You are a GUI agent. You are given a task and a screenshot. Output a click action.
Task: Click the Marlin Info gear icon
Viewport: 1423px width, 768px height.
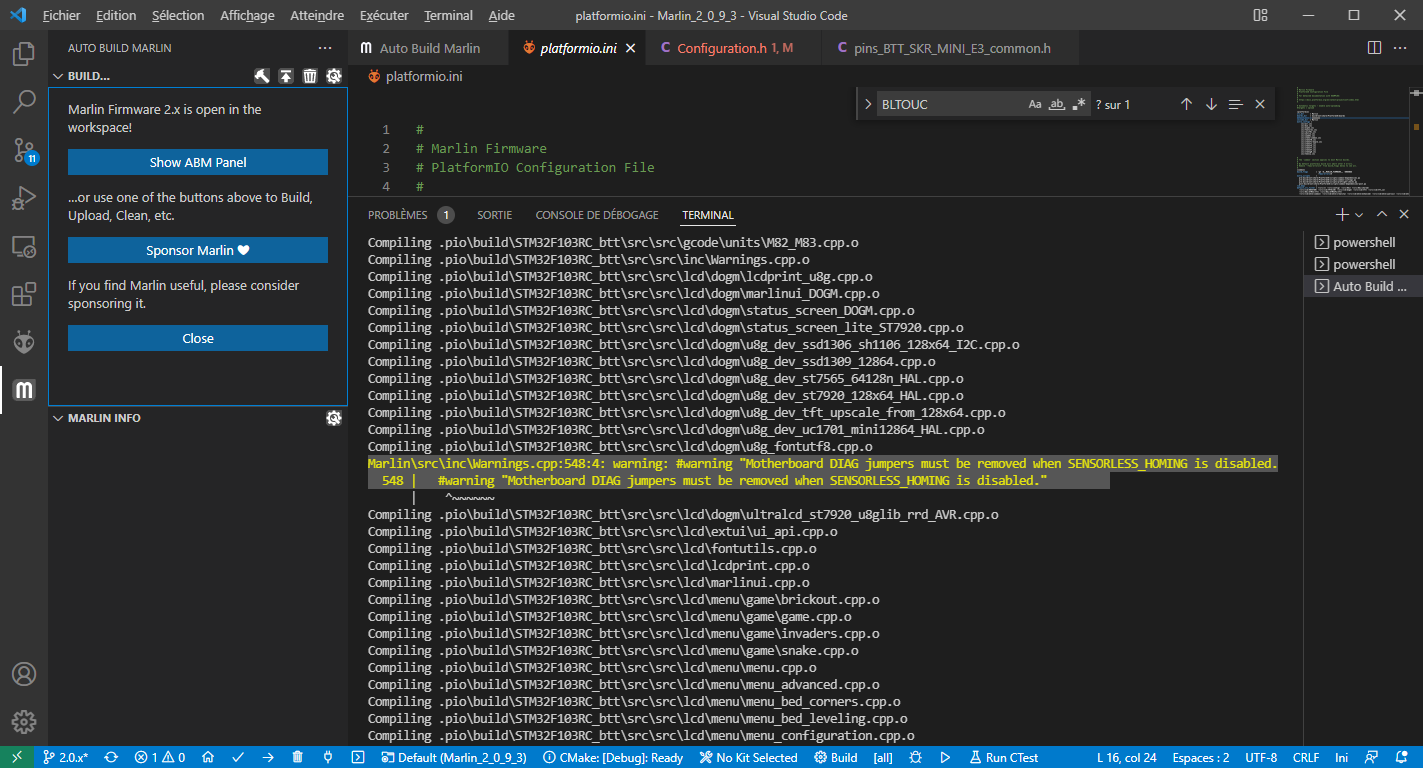334,418
